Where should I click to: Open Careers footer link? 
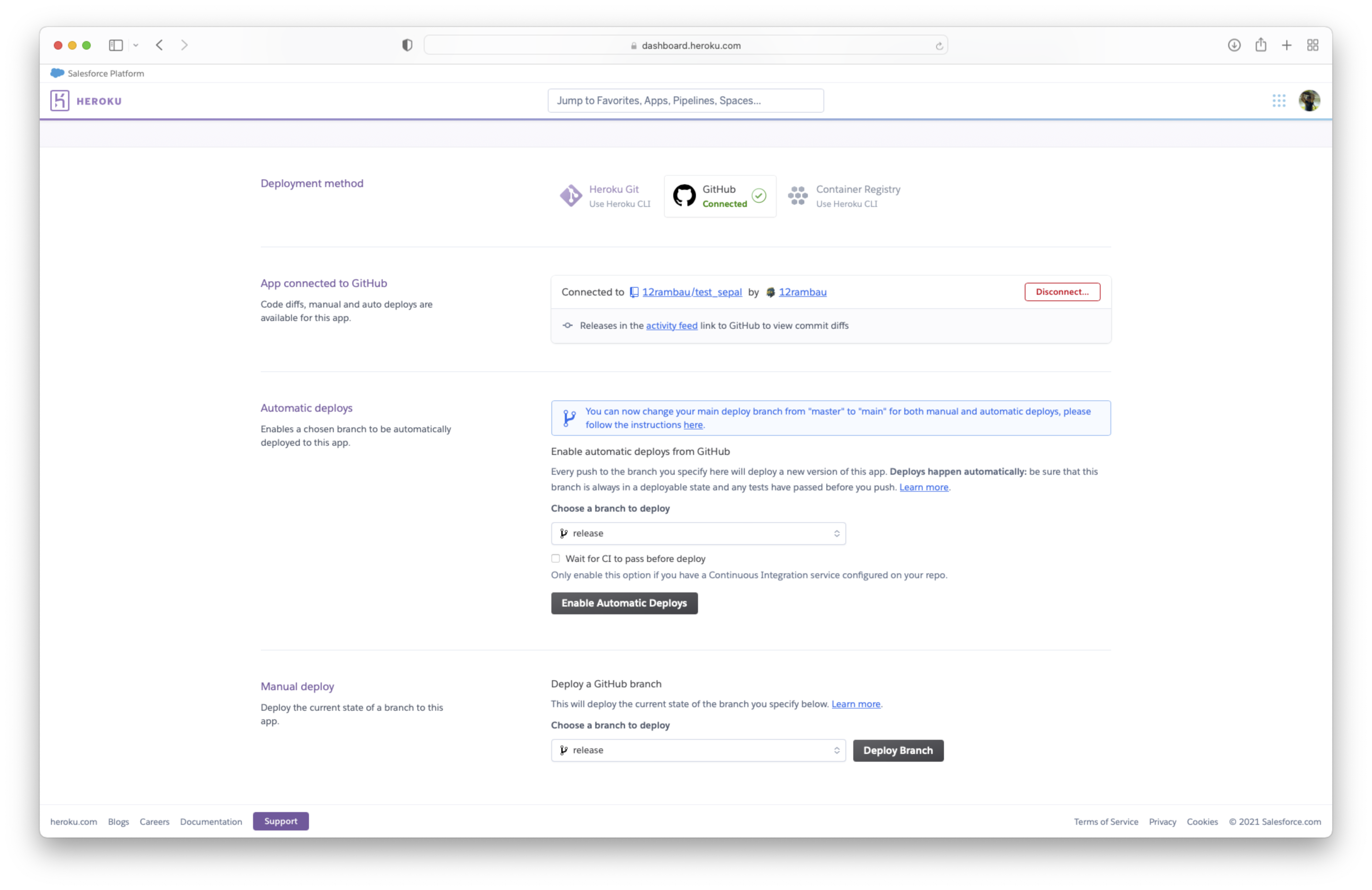(154, 822)
